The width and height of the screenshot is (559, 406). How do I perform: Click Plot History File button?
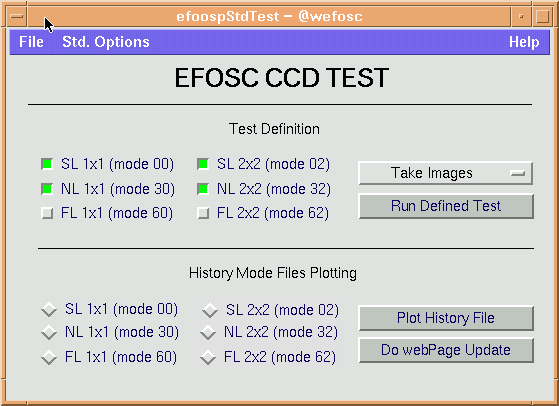446,318
